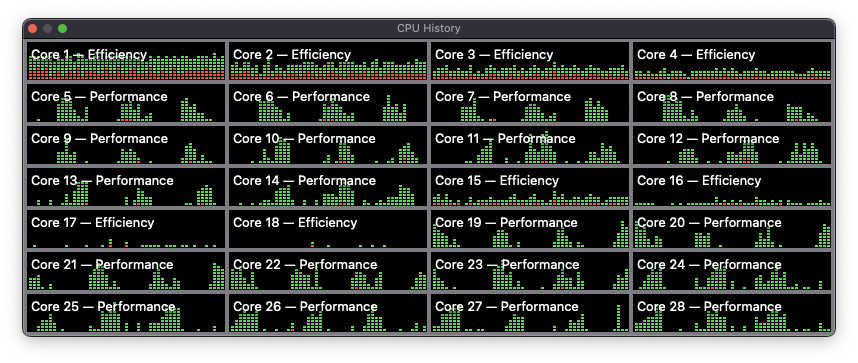Image resolution: width=858 pixels, height=363 pixels.
Task: Select the Core 13 Performance graph
Action: pyautogui.click(x=126, y=187)
